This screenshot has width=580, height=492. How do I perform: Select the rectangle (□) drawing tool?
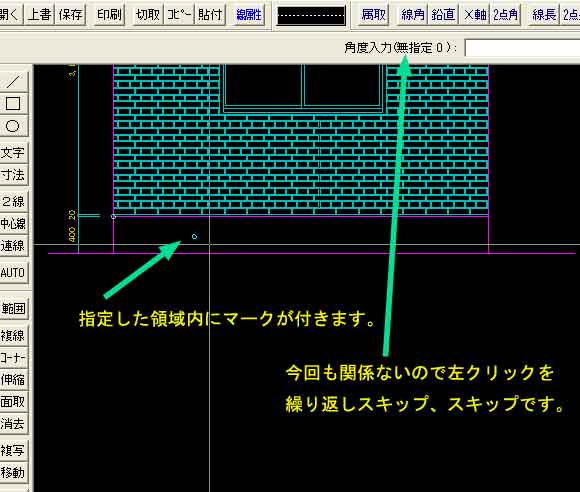(13, 104)
